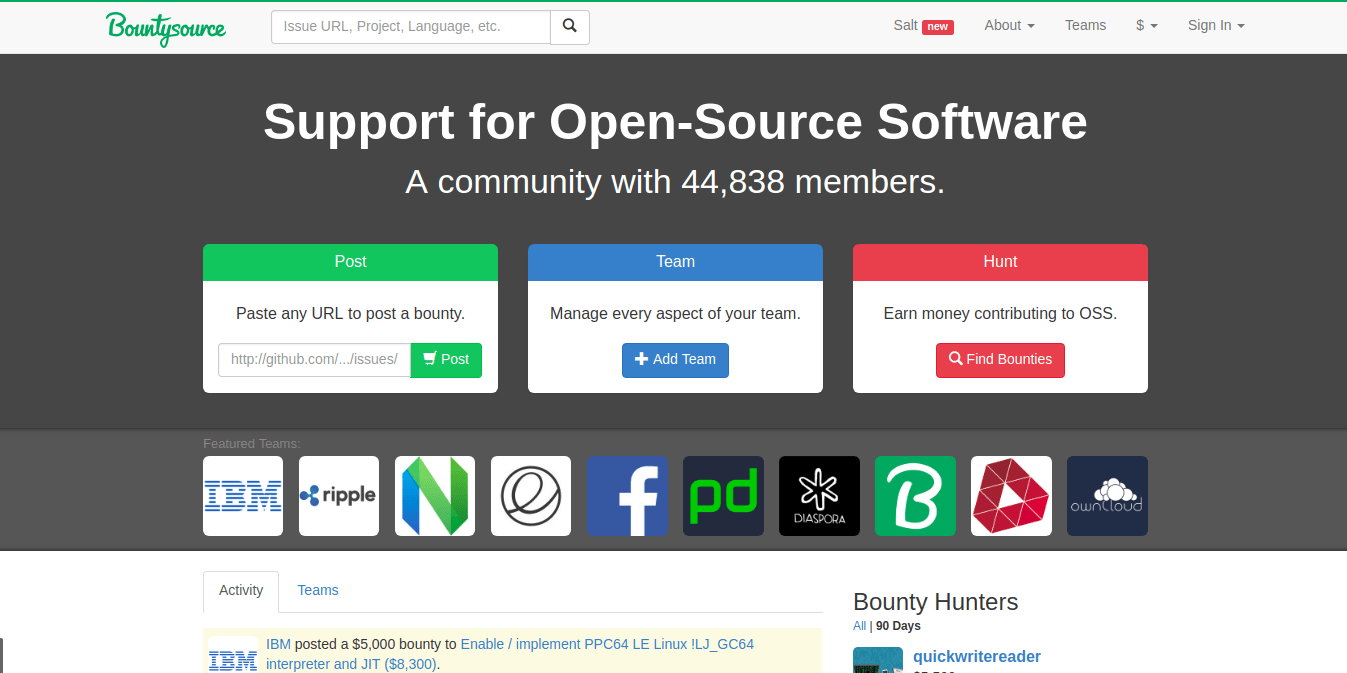
Task: Click the Bounty Hunters heading
Action: coord(935,602)
